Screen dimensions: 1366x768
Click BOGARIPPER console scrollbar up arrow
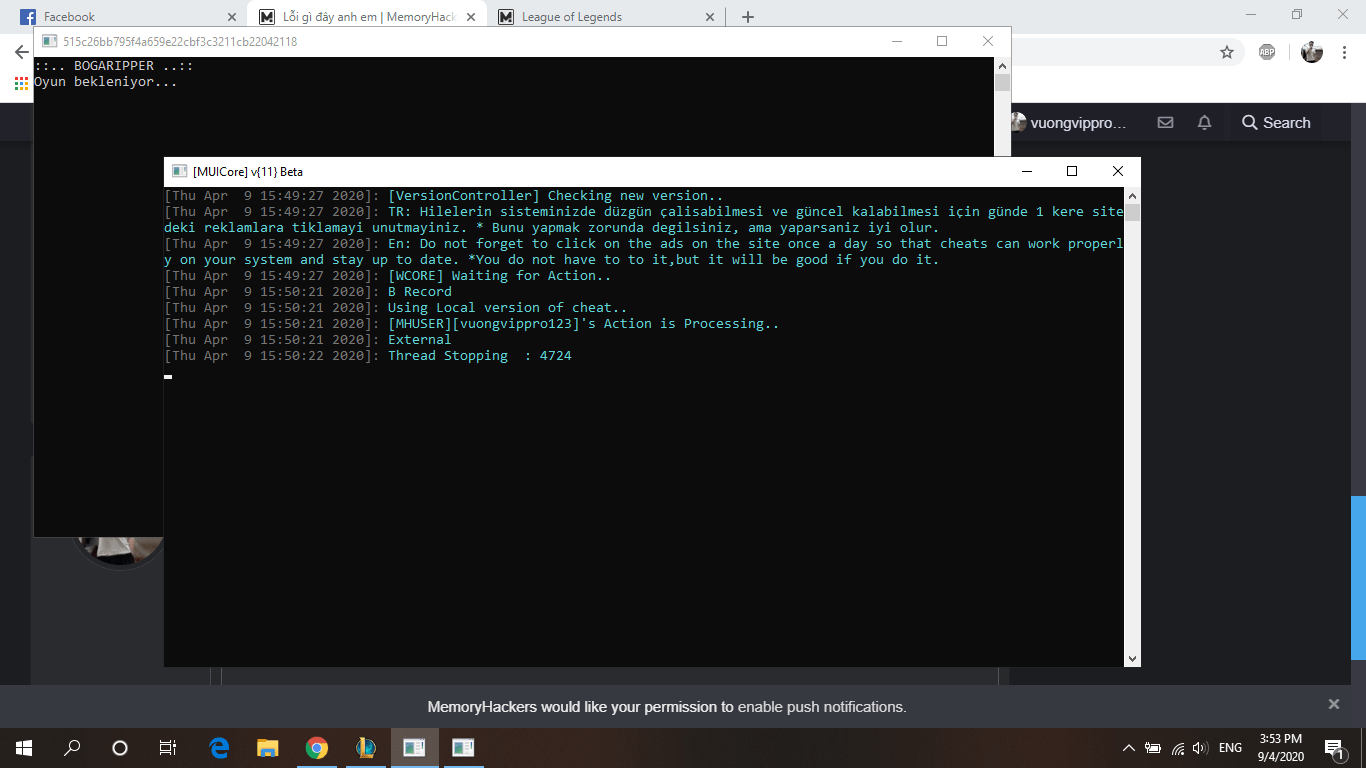1002,65
